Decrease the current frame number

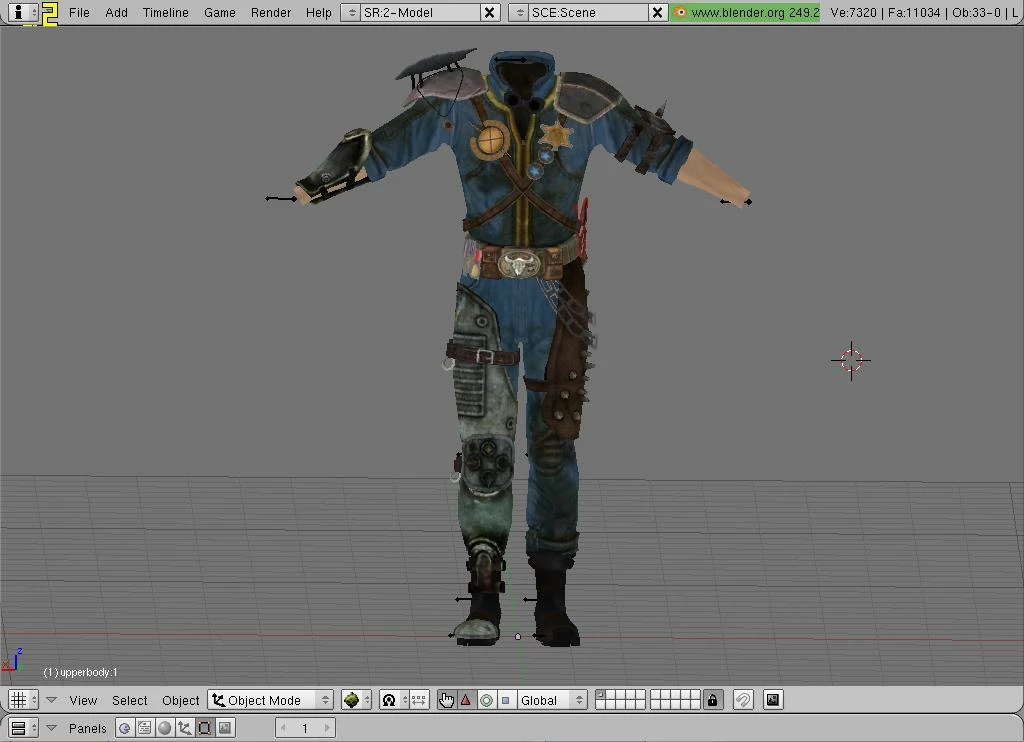[x=283, y=728]
